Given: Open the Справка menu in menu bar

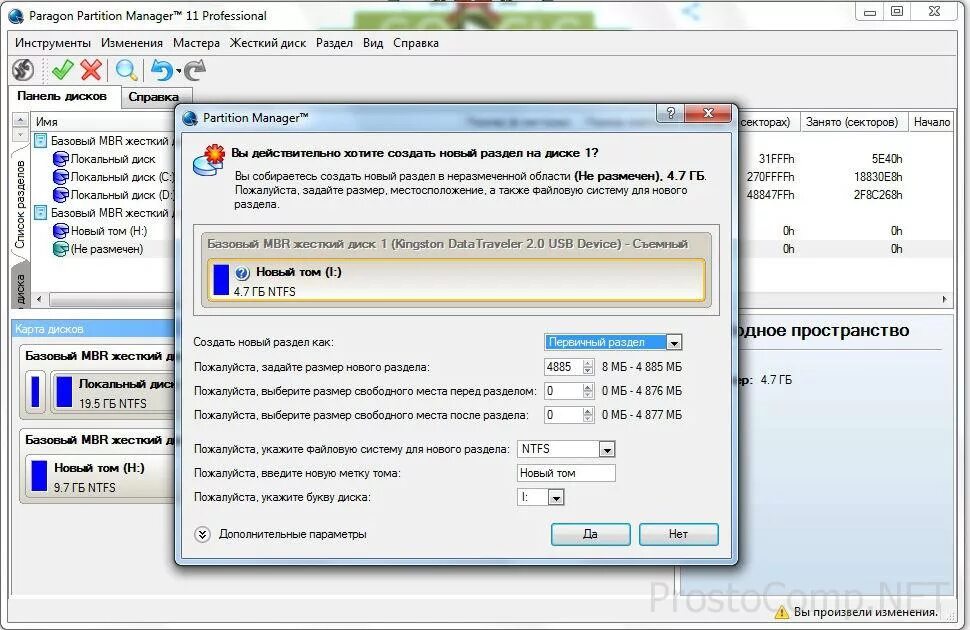Looking at the screenshot, I should [x=416, y=43].
